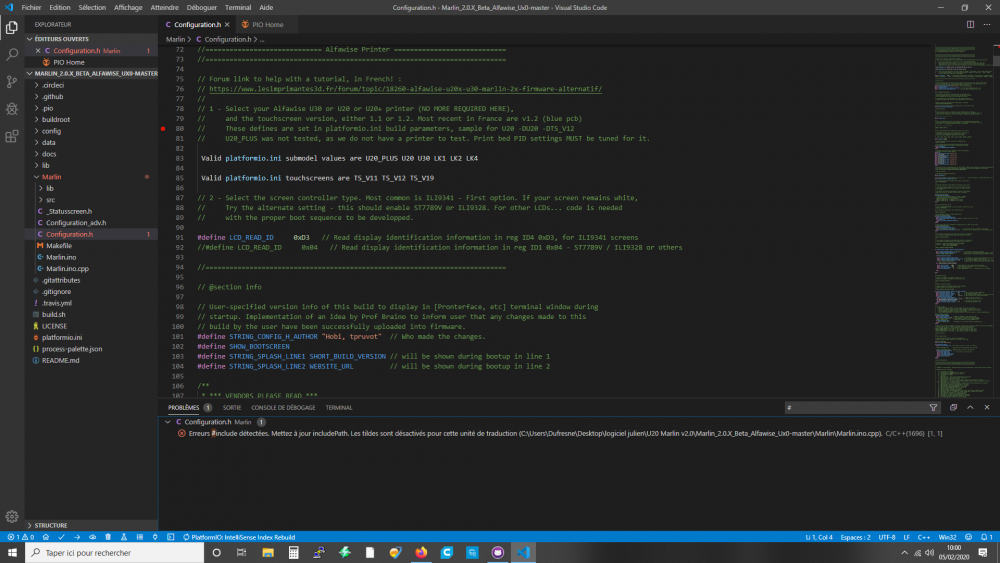Open the Déboguer menu

(202, 8)
